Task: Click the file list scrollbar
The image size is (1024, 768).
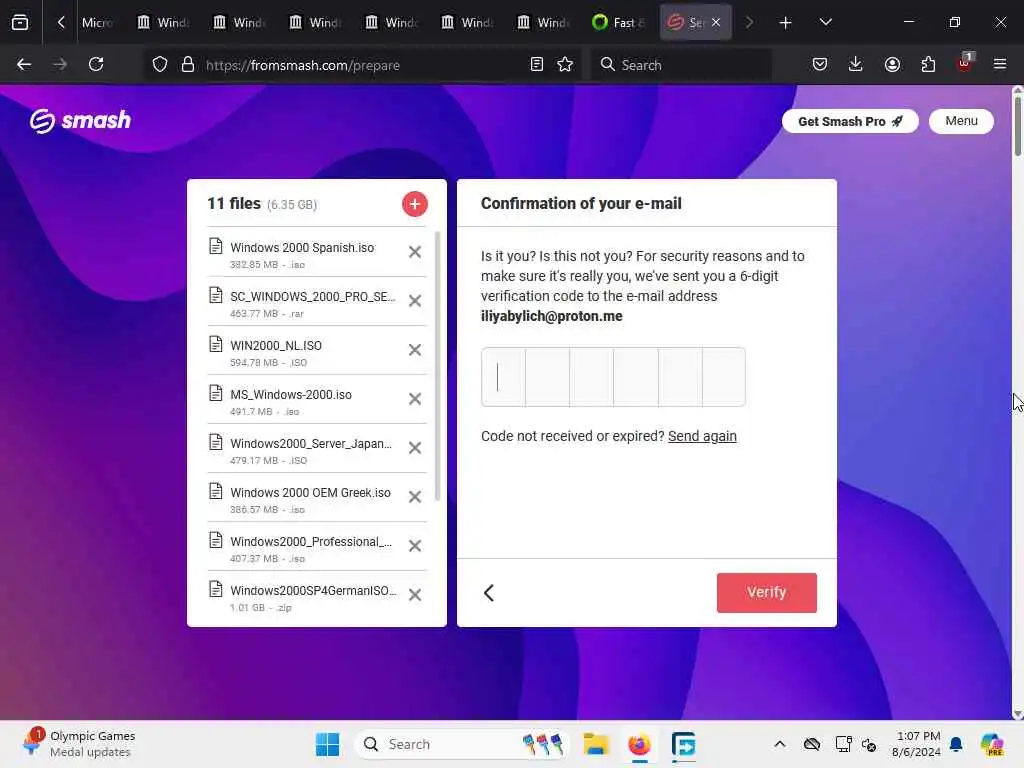Action: 437,366
